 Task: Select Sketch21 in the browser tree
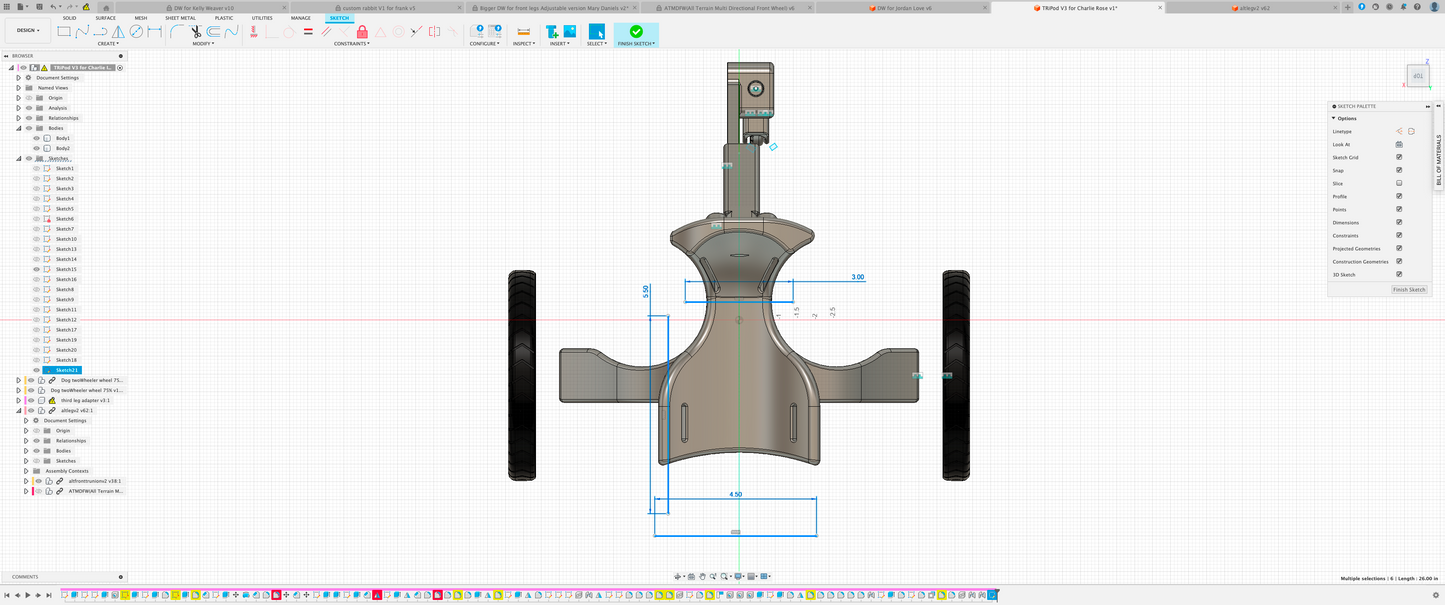67,370
